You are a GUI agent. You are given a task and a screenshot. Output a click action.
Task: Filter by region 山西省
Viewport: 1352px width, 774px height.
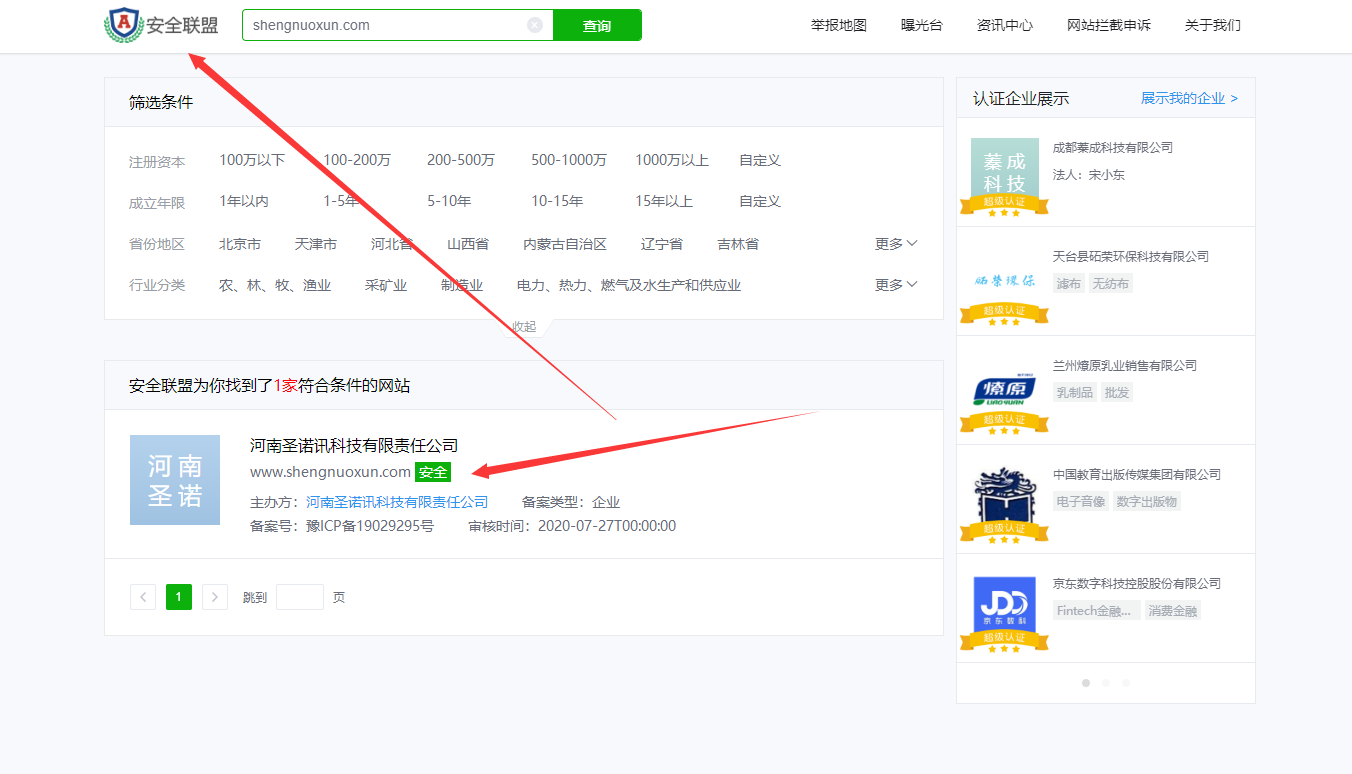click(468, 244)
